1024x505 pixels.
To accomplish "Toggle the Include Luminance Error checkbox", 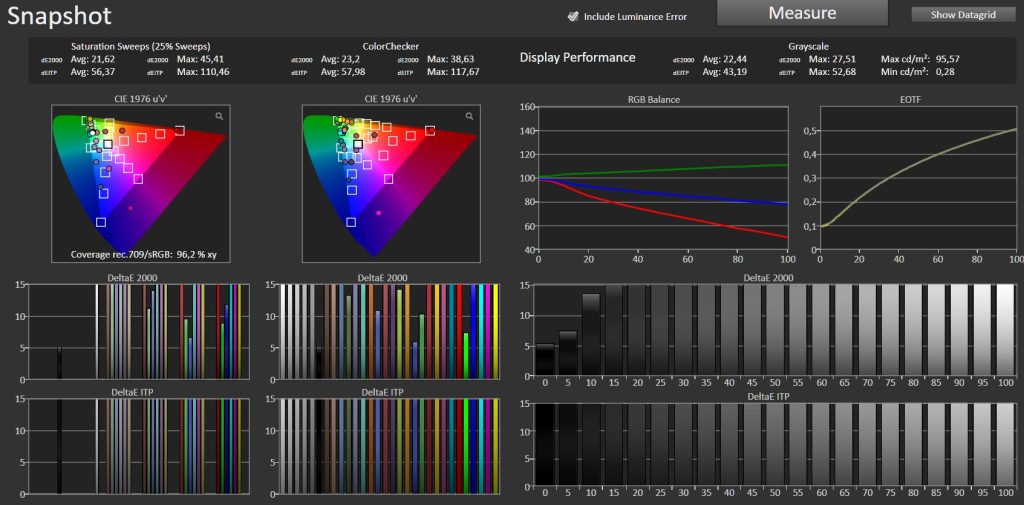I will (573, 16).
